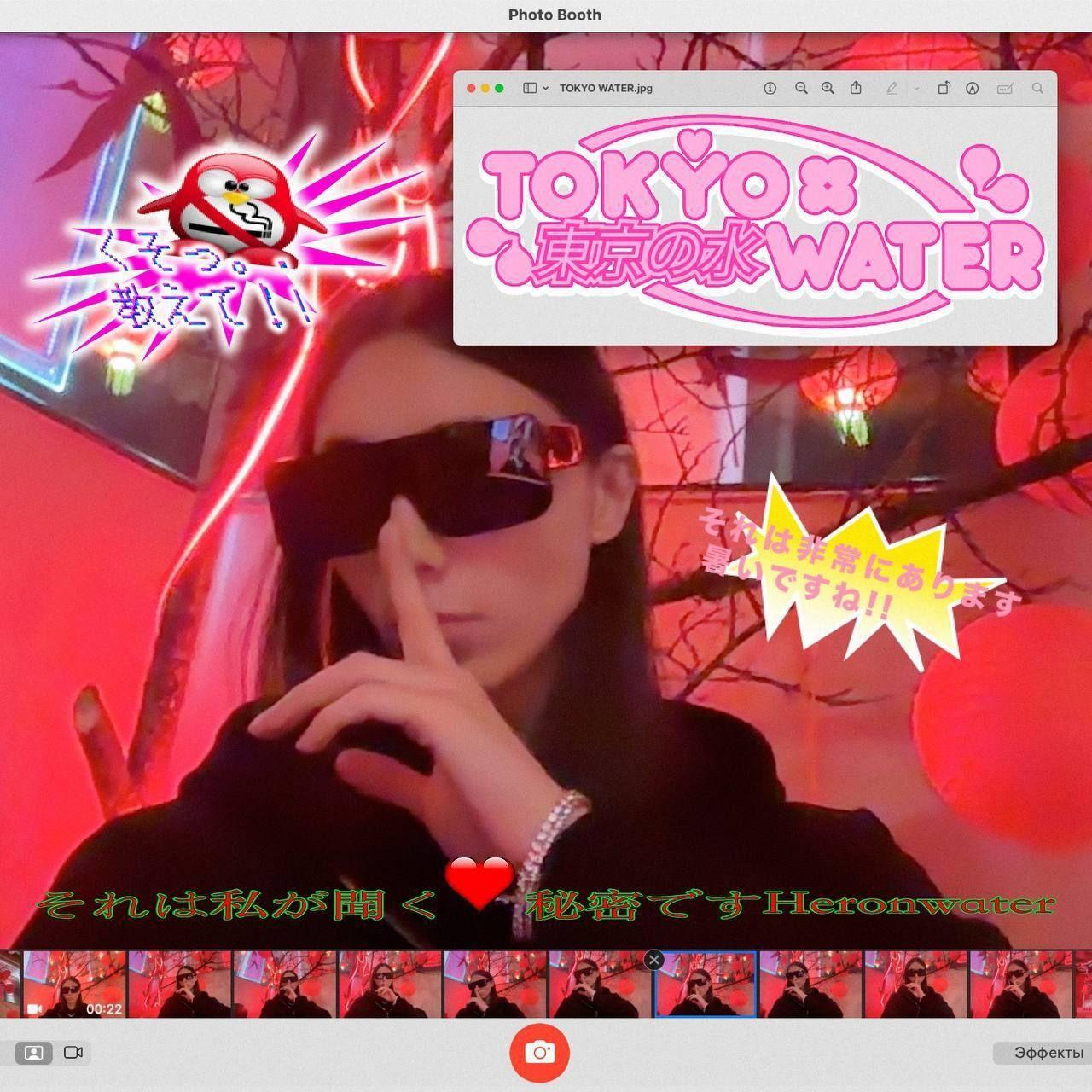
Task: Open the form filling tool icon in Preview
Action: pyautogui.click(x=1005, y=88)
